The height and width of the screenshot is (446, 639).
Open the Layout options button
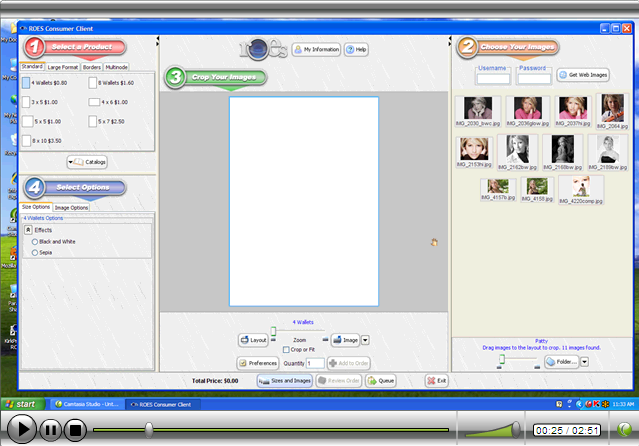(253, 340)
